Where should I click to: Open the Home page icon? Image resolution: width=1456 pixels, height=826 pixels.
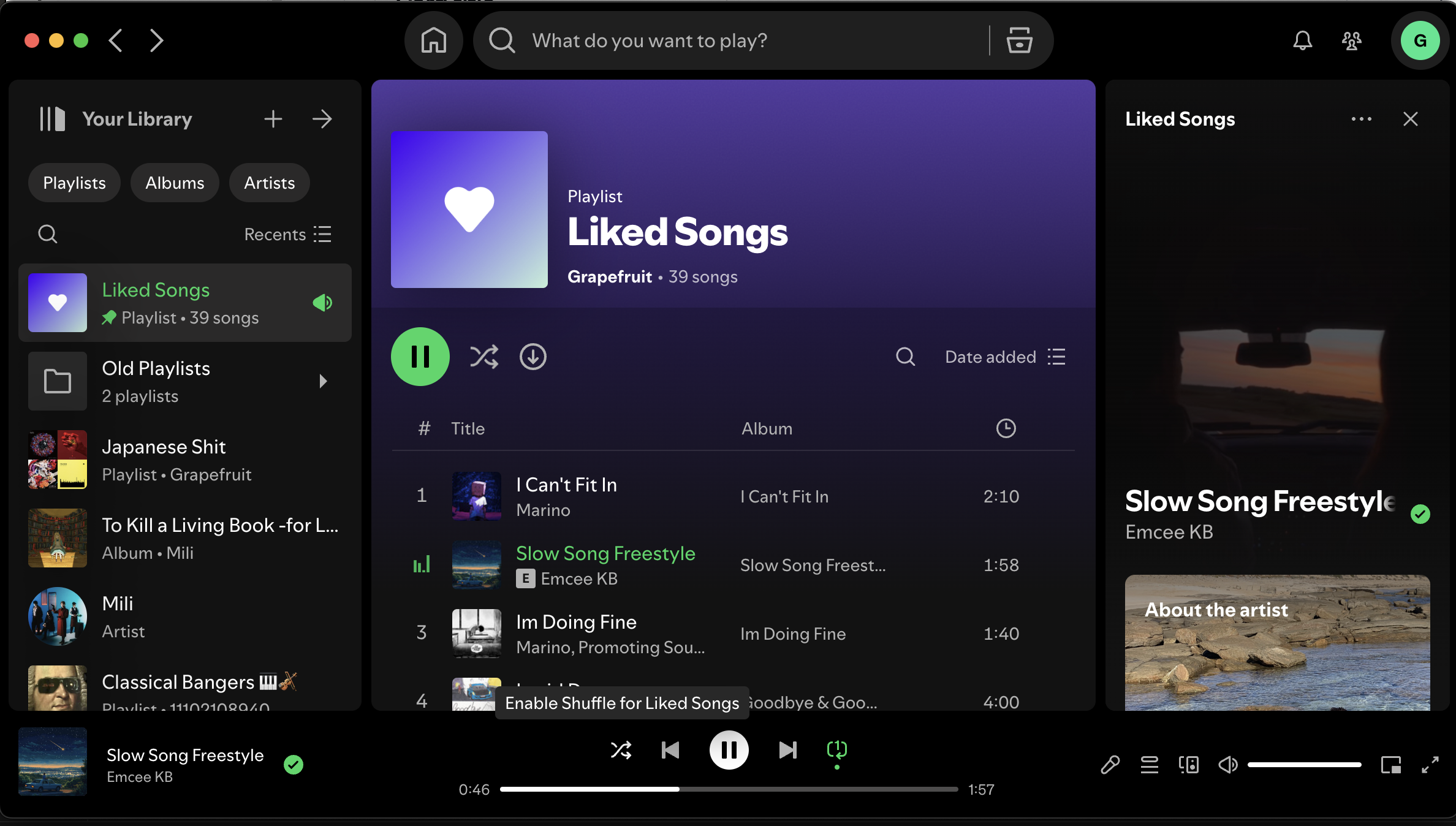pos(433,40)
